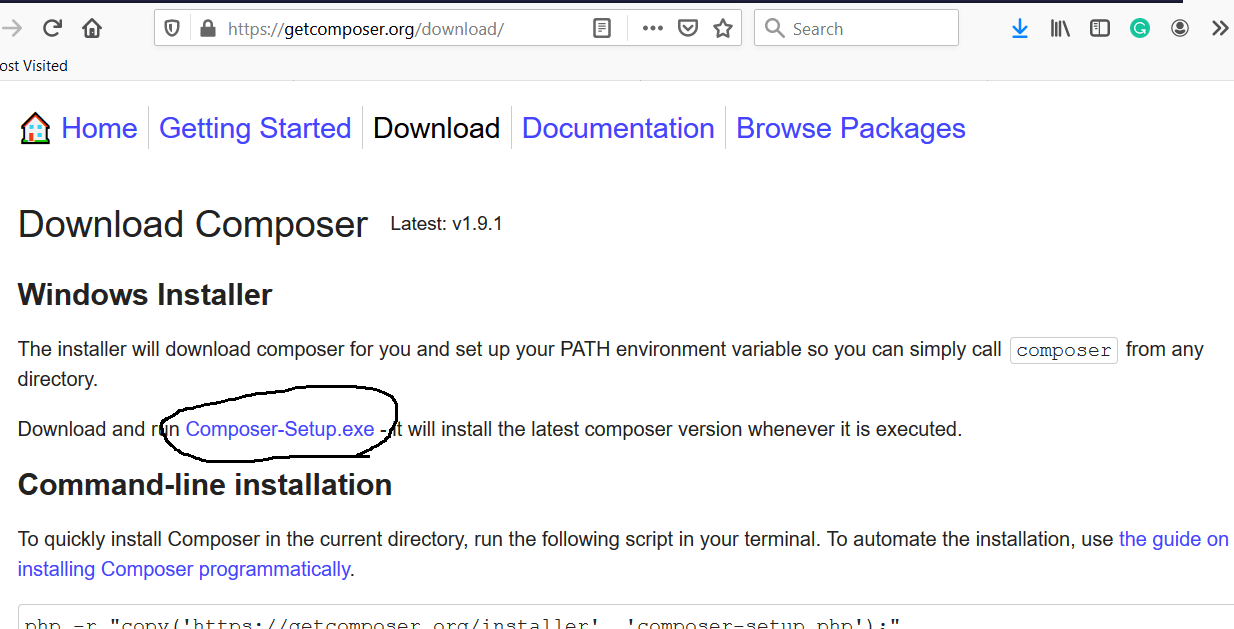Open the Firefox Library menu
Image resolution: width=1234 pixels, height=629 pixels.
(1059, 27)
